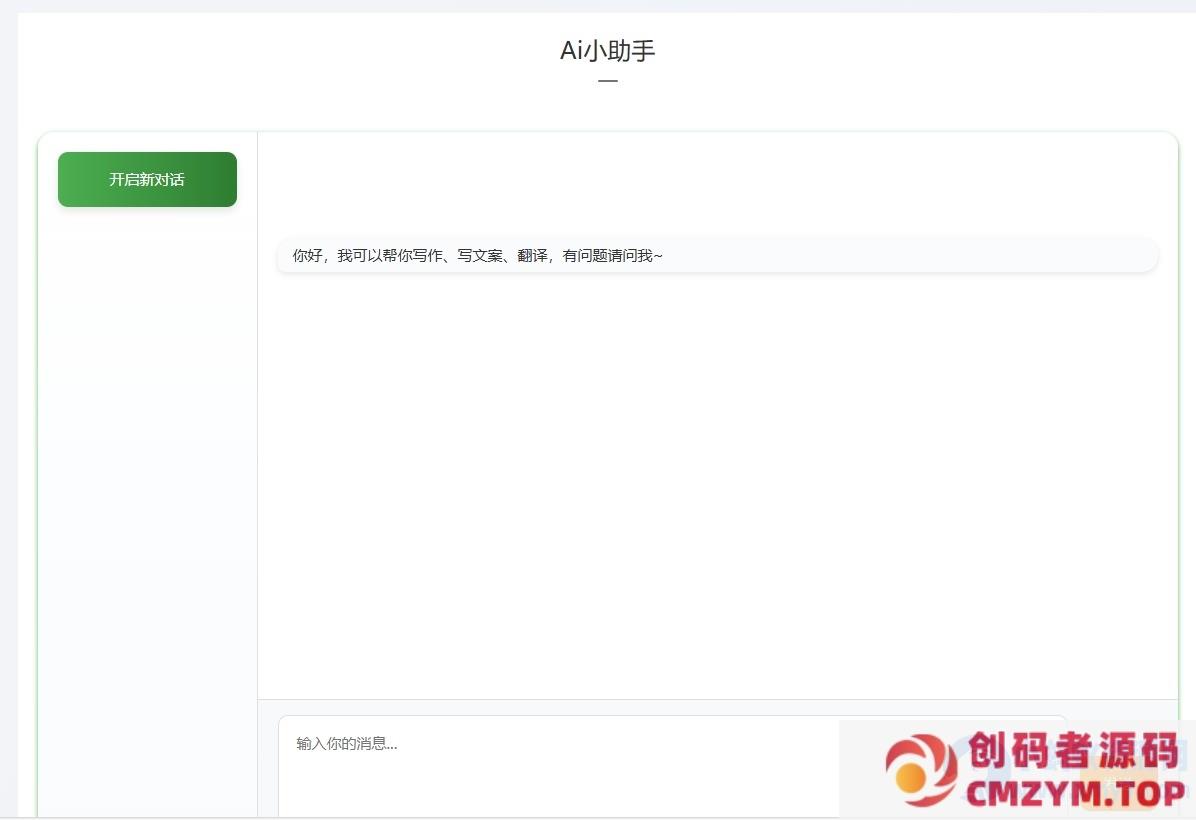Image resolution: width=1196 pixels, height=820 pixels.
Task: Click 有问题请问我 at the end of greeting
Action: 607,256
